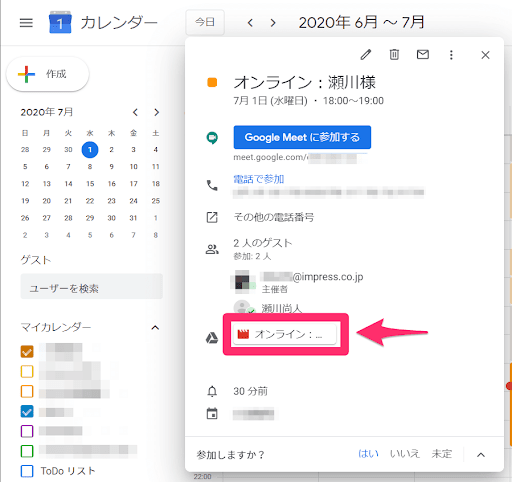Toggle the ToDo リスト checkbox

click(27, 471)
